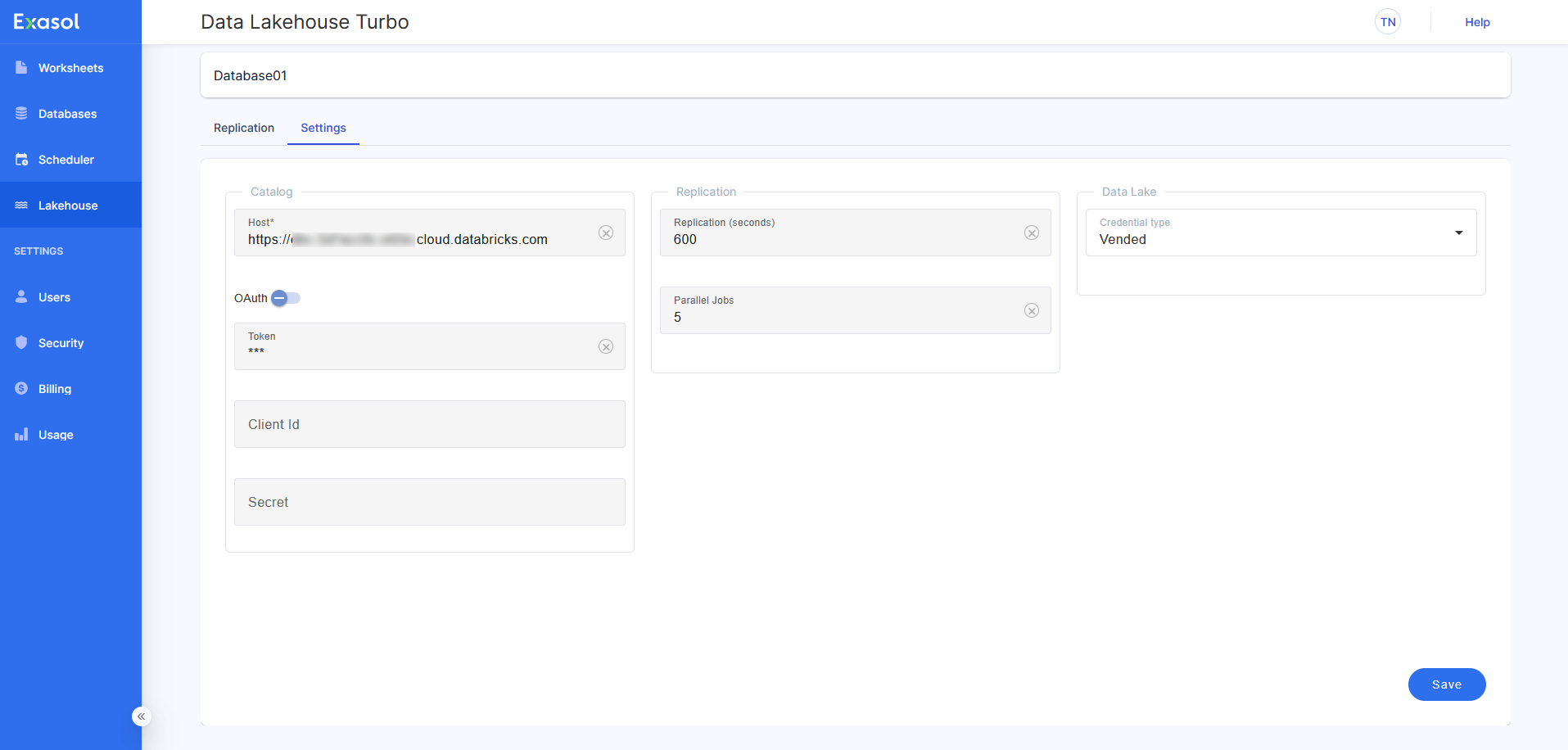Open Worksheets from the sidebar icon
Image resolution: width=1568 pixels, height=750 pixels.
click(x=21, y=68)
